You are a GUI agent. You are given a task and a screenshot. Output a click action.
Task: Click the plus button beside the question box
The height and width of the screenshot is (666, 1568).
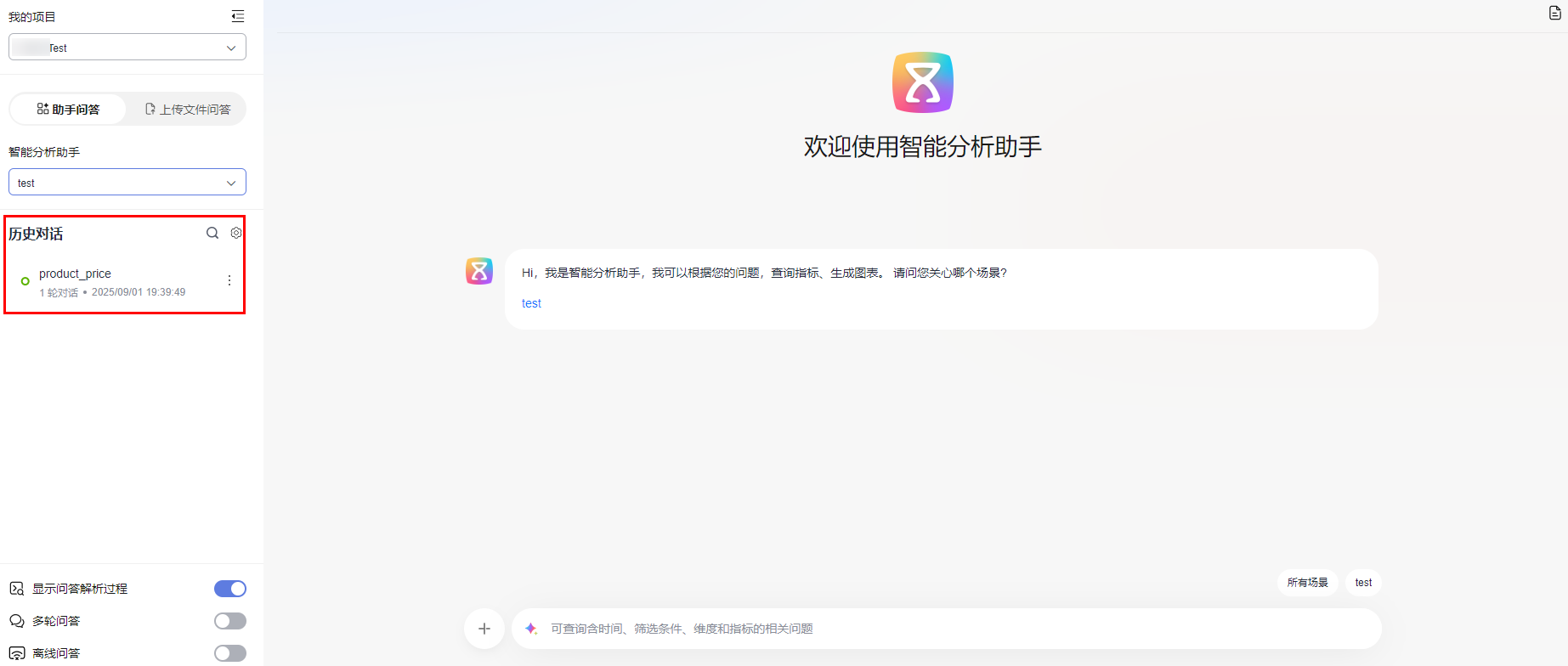484,629
